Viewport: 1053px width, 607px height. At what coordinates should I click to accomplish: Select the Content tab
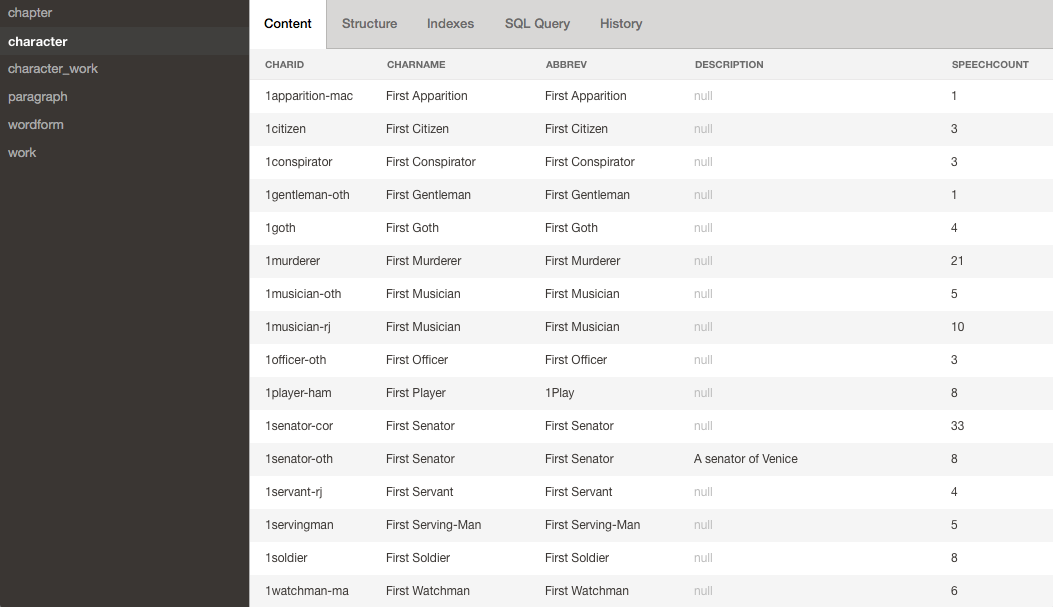click(288, 24)
